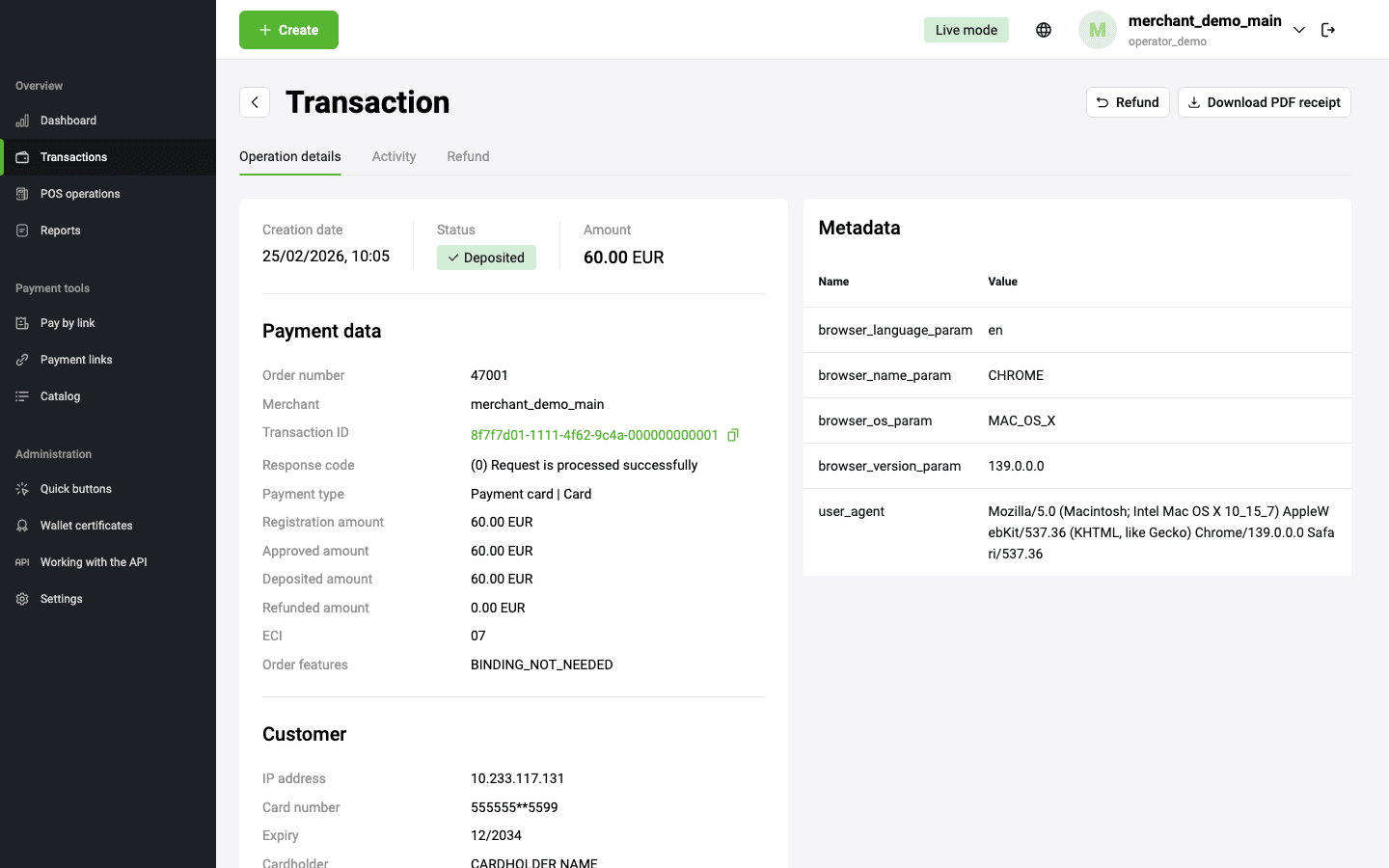
Task: Switch to the Activity tab
Action: [394, 156]
